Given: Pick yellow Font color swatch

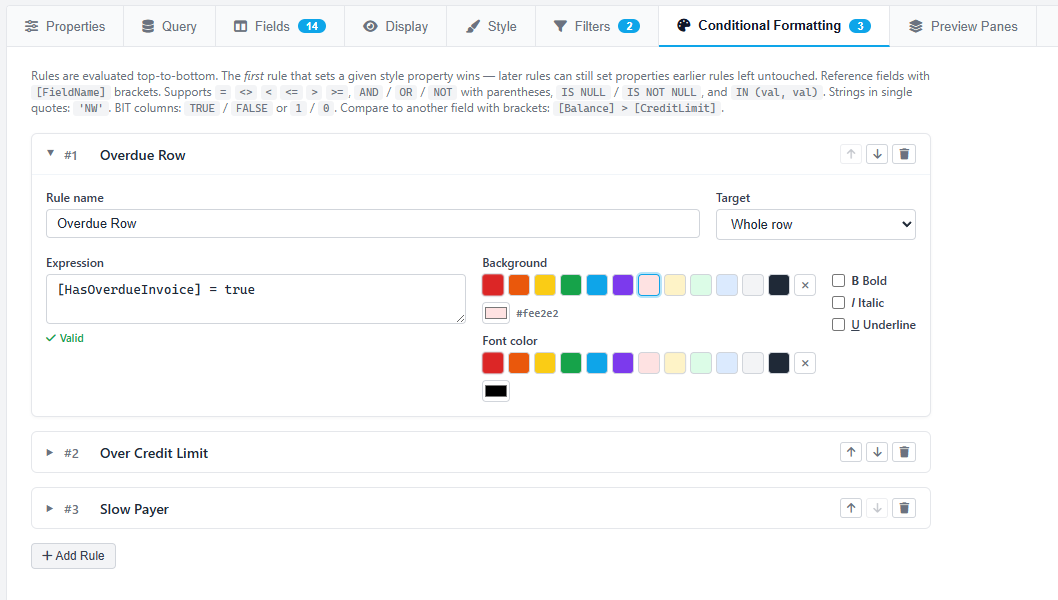Looking at the screenshot, I should coord(545,363).
